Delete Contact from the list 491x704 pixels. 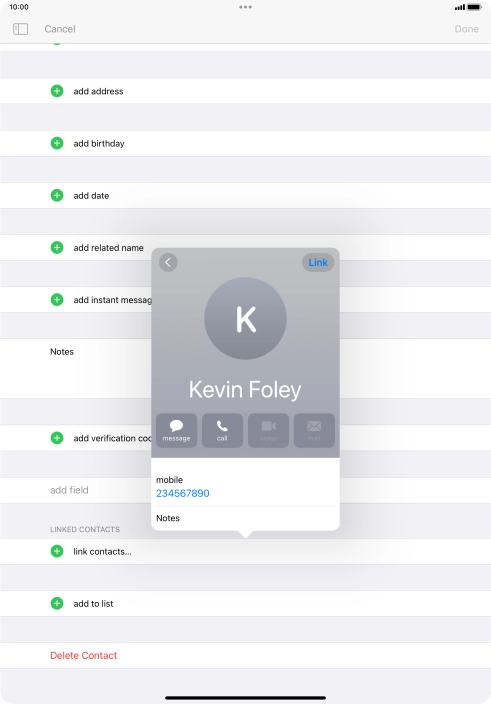83,655
